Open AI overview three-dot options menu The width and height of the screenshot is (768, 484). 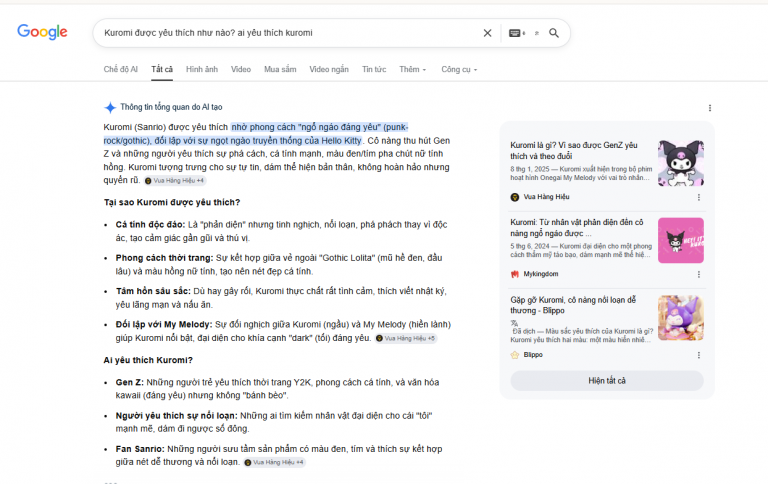click(710, 108)
